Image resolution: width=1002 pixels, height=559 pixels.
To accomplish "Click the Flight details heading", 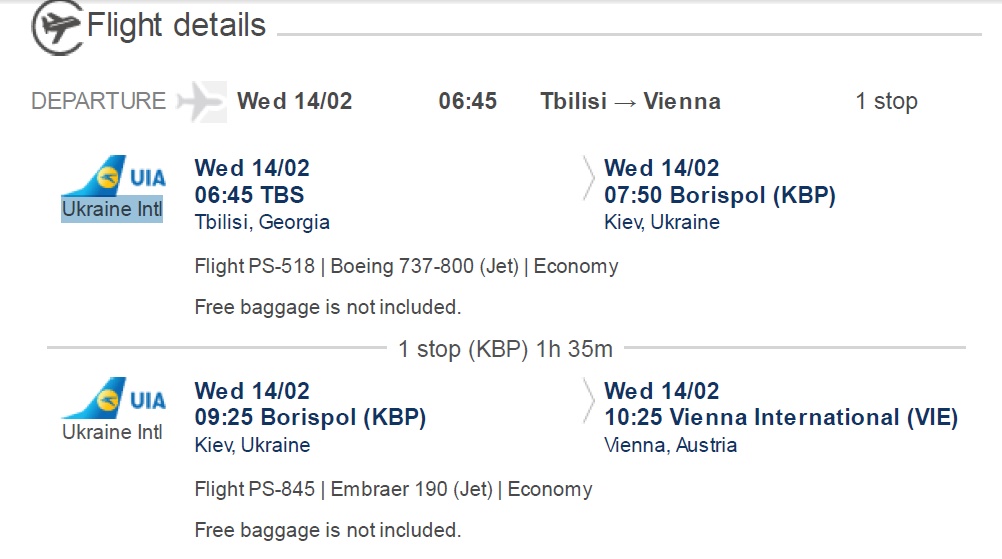I will pos(177,25).
